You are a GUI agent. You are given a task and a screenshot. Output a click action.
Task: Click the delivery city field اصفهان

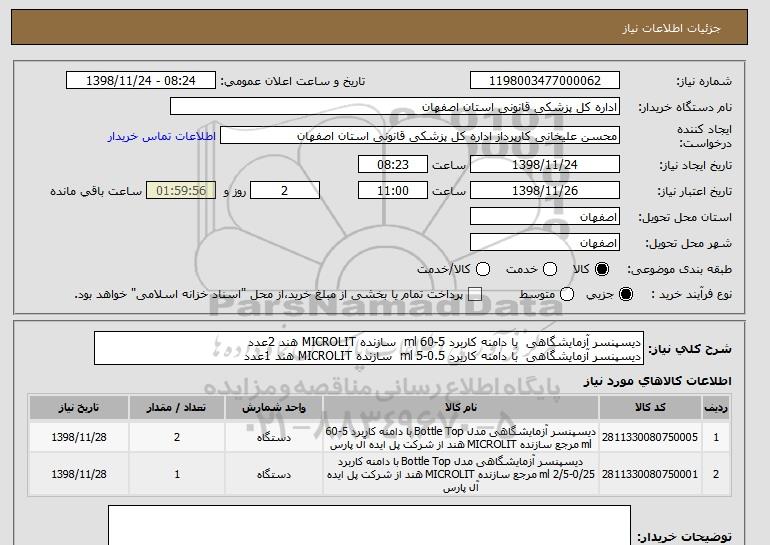coord(545,243)
